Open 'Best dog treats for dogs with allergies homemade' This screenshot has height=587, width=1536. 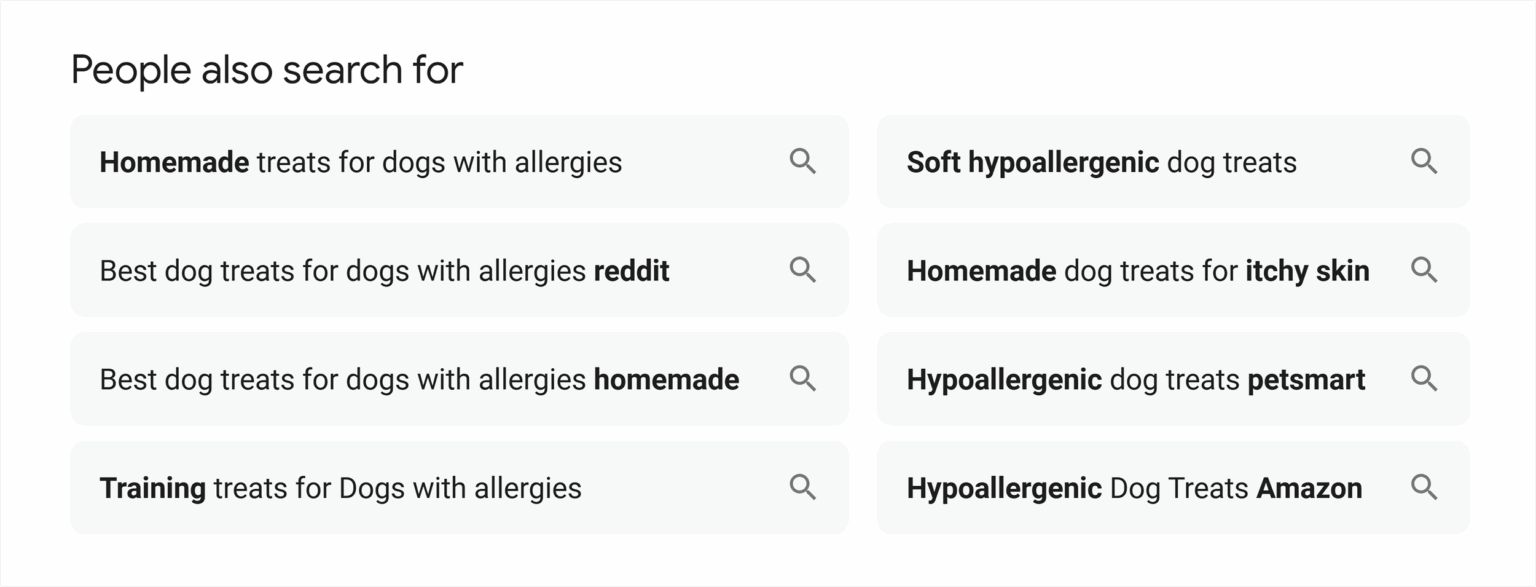419,379
